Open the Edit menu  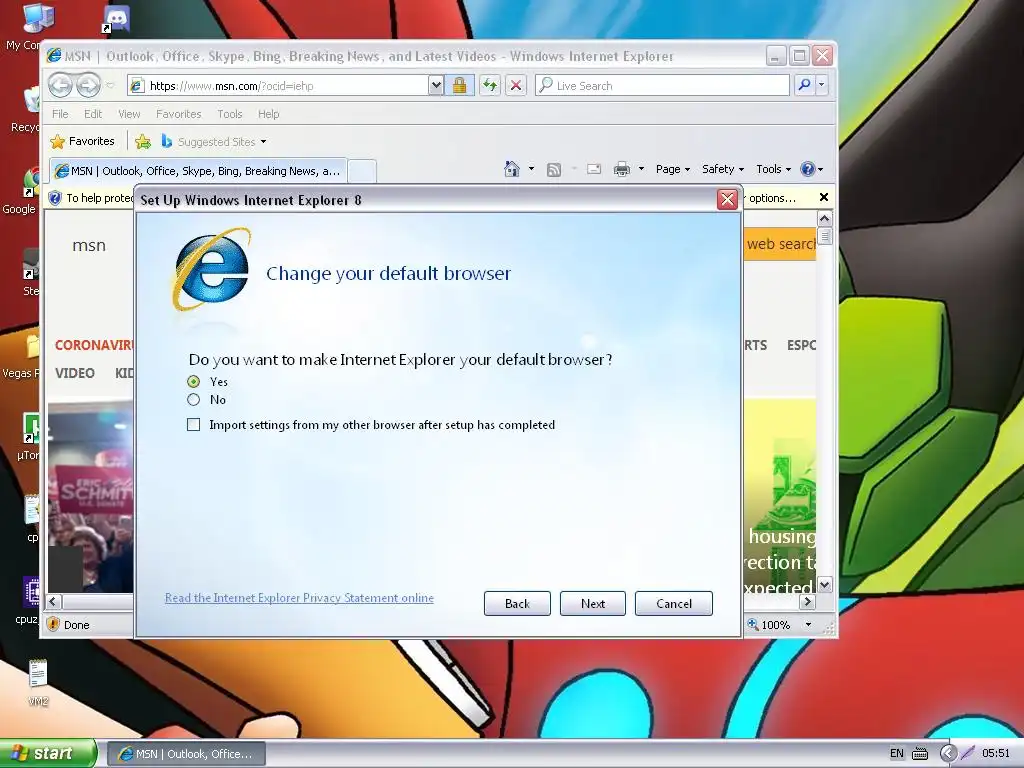click(93, 114)
